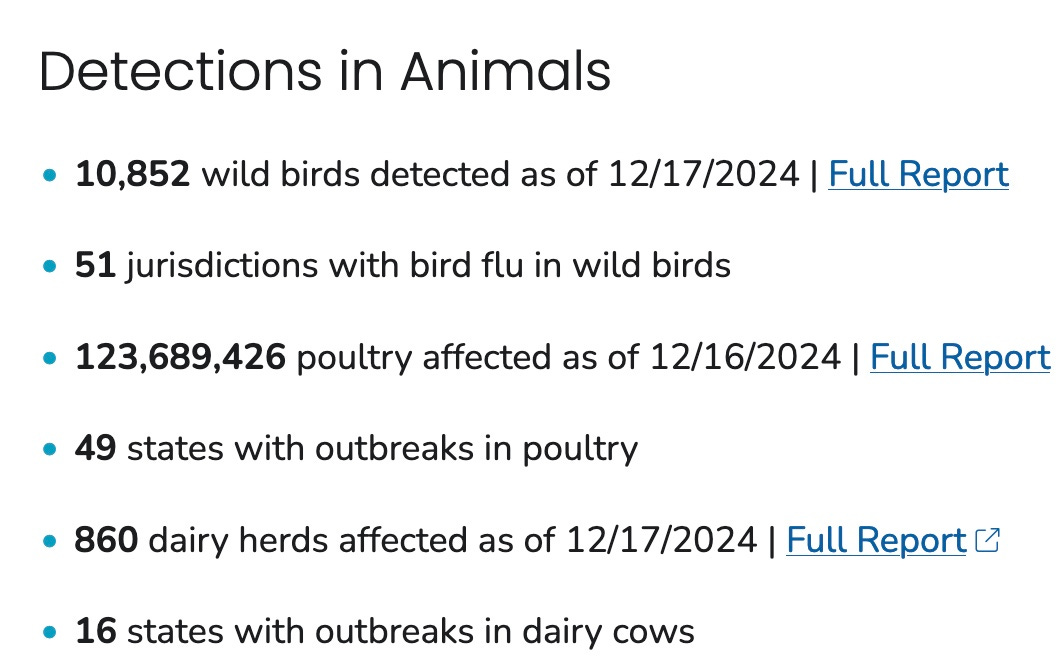Viewport: 1064px width, 672px height.
Task: Click the 860 dairy herds figure
Action: 107,540
